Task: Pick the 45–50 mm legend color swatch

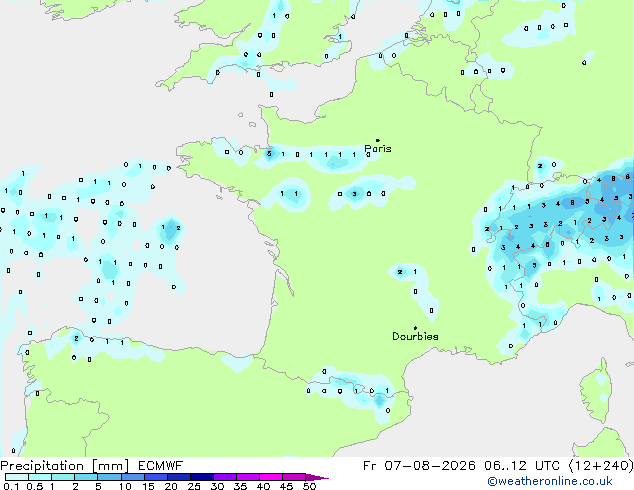Action: [294, 477]
